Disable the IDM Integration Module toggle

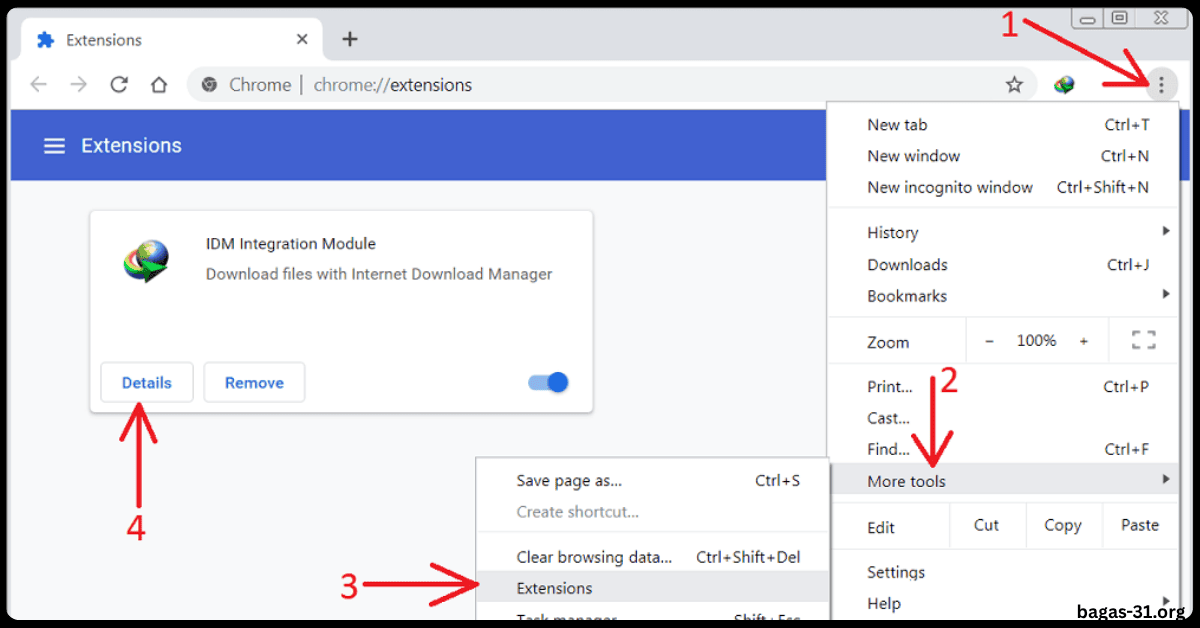(x=548, y=382)
